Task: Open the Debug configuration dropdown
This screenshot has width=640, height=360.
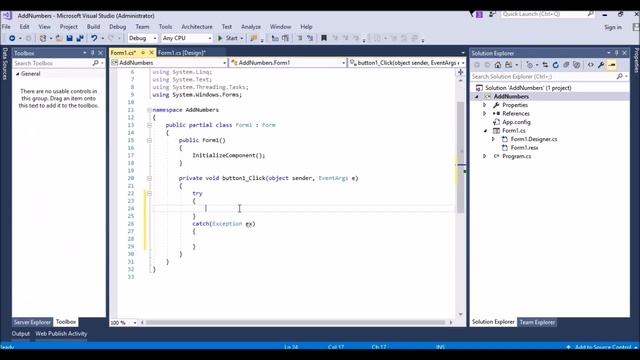Action: tap(142, 38)
